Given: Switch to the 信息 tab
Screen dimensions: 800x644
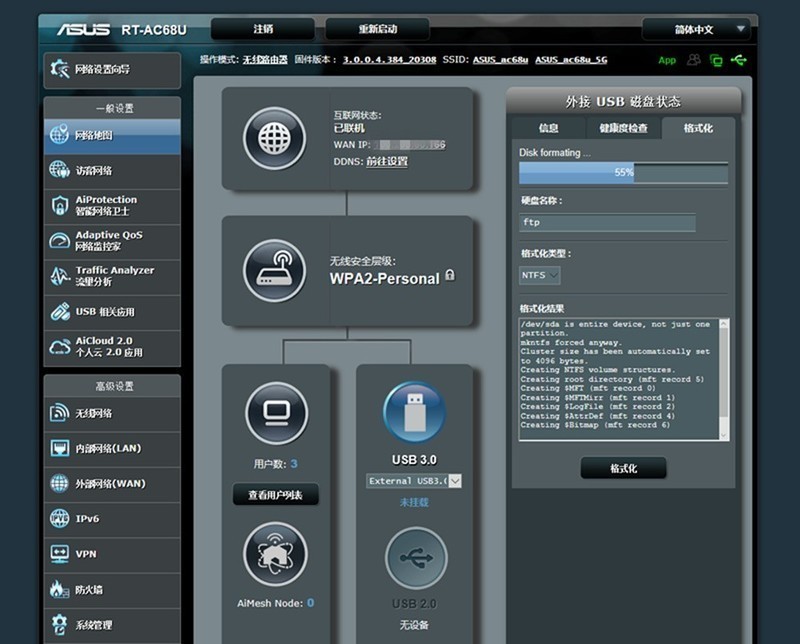Looking at the screenshot, I should click(548, 128).
